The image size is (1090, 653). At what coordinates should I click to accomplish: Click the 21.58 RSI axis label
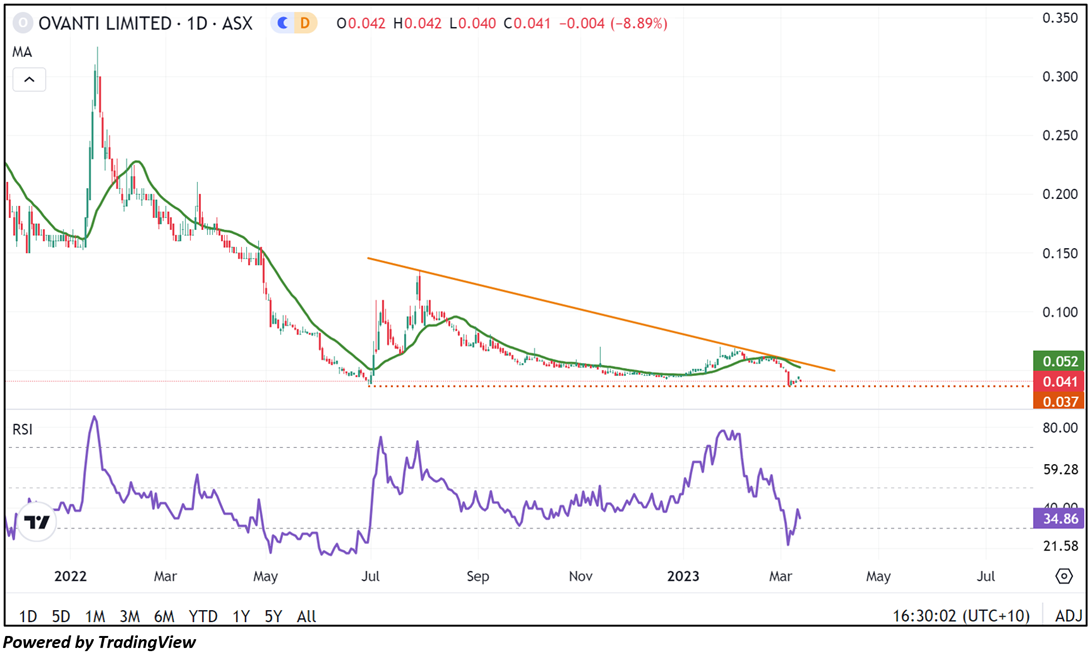click(1061, 546)
